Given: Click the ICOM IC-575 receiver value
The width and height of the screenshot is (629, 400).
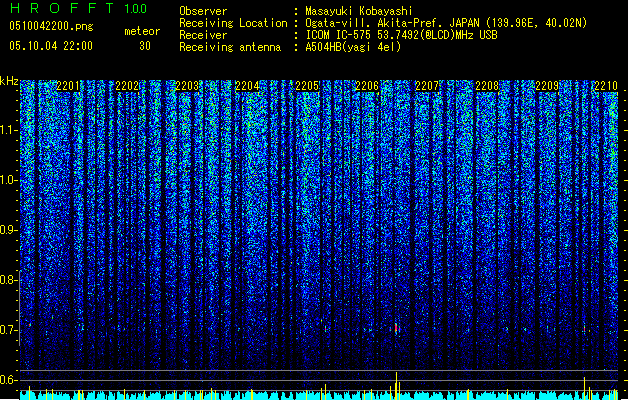Looking at the screenshot, I should click(401, 35).
